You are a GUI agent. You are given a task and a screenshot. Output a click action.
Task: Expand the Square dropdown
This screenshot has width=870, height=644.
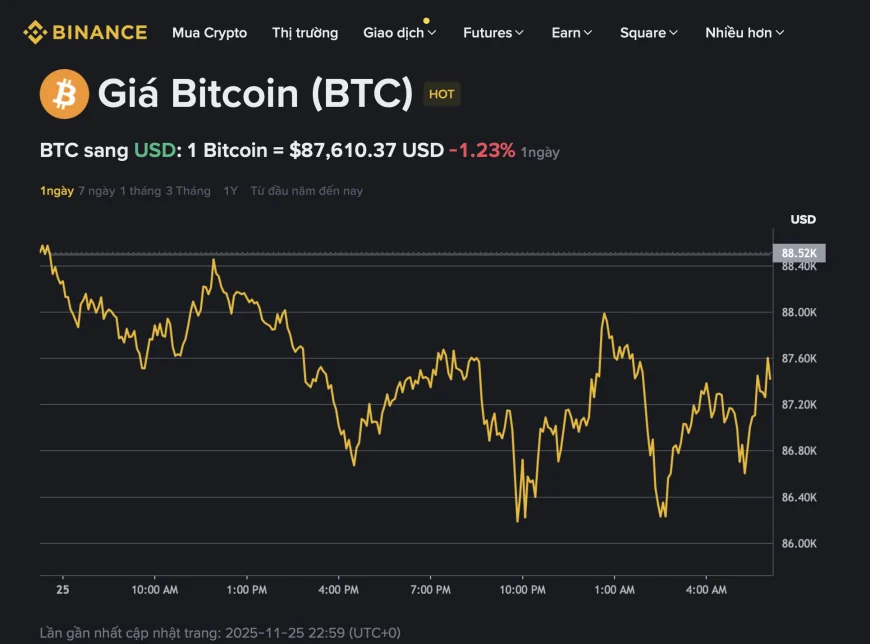point(647,32)
